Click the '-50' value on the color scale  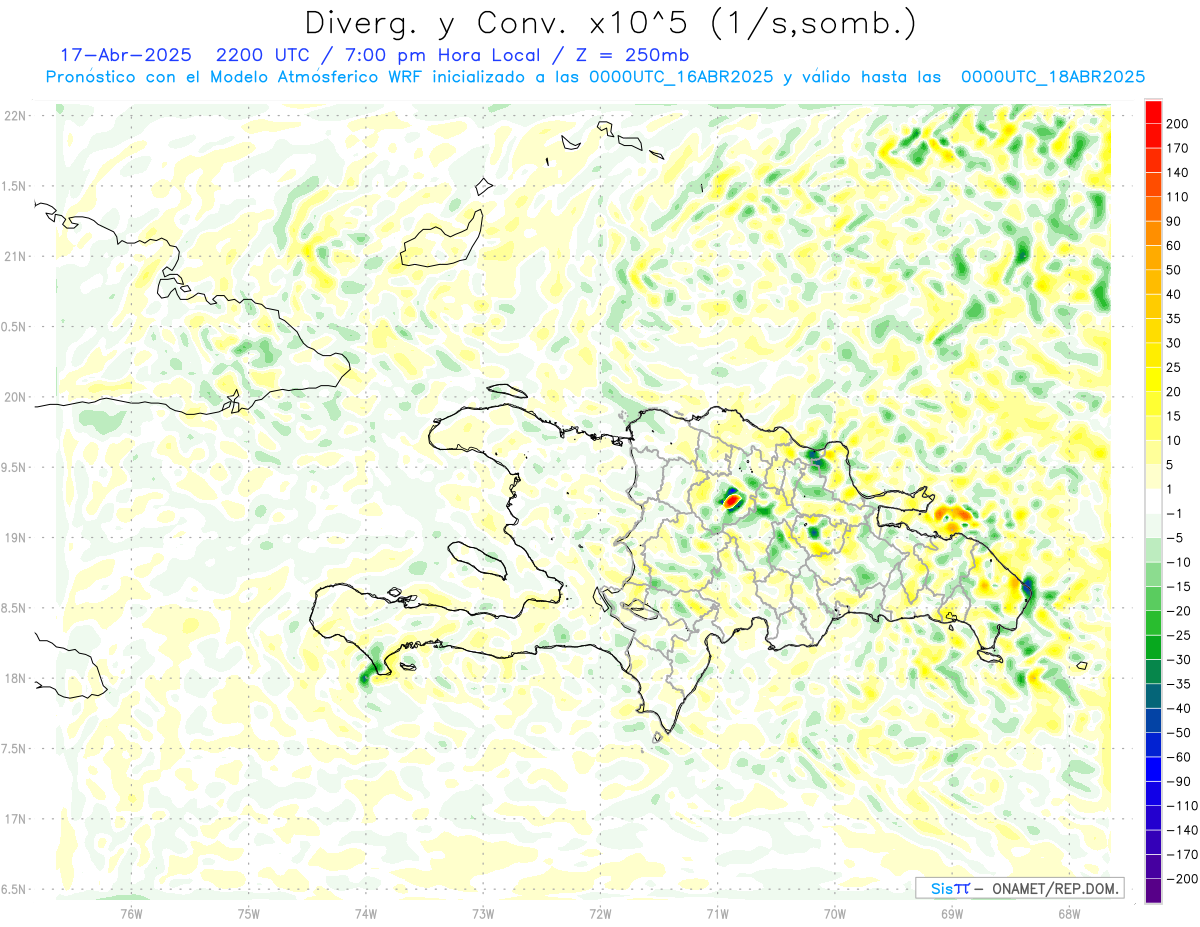pyautogui.click(x=1177, y=733)
